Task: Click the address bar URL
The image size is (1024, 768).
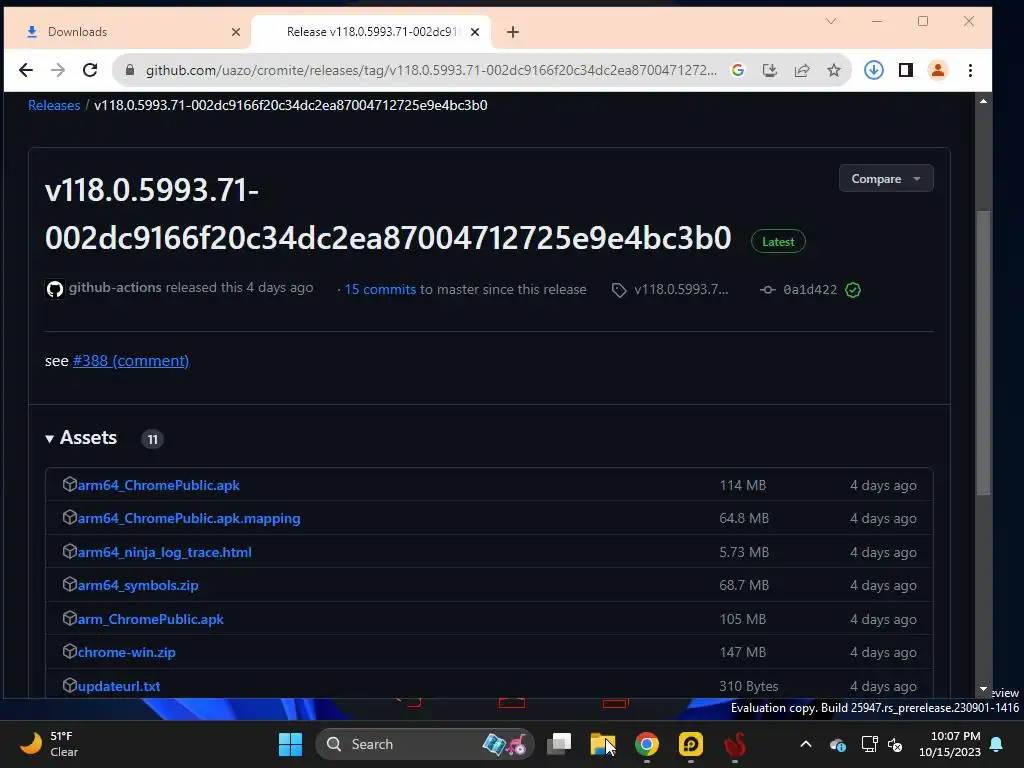Action: coord(431,70)
